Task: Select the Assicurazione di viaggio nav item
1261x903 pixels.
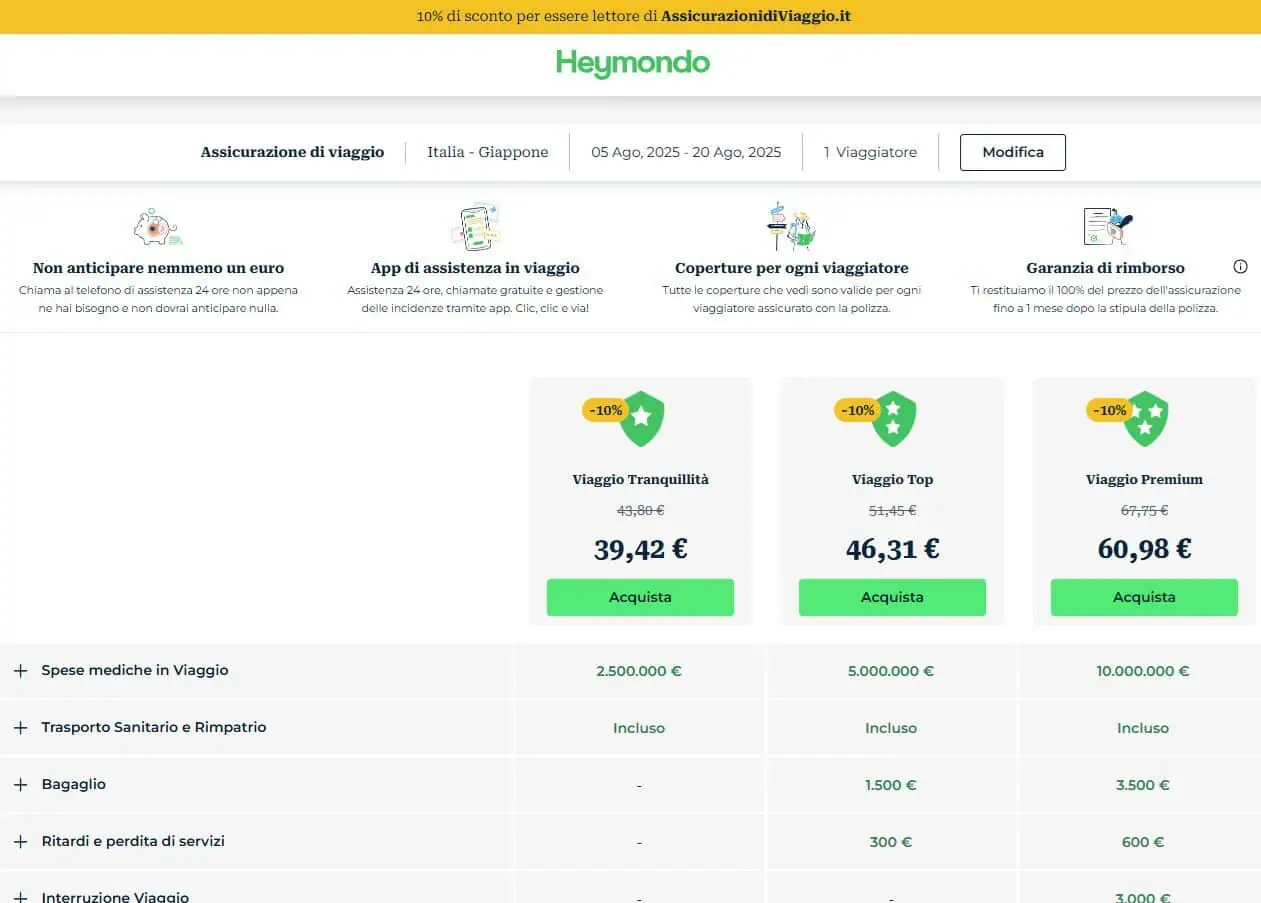Action: point(292,152)
